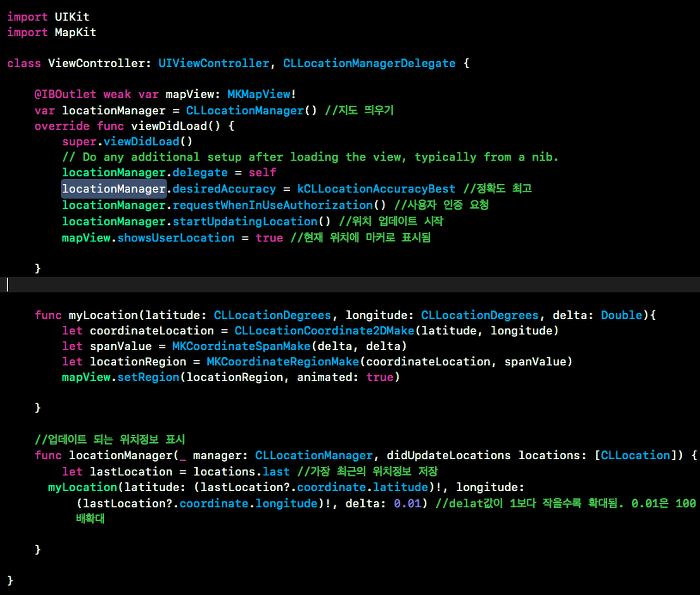Click "myLocation" in the func declaration
Viewport: 700px width, 595px height.
click(103, 316)
